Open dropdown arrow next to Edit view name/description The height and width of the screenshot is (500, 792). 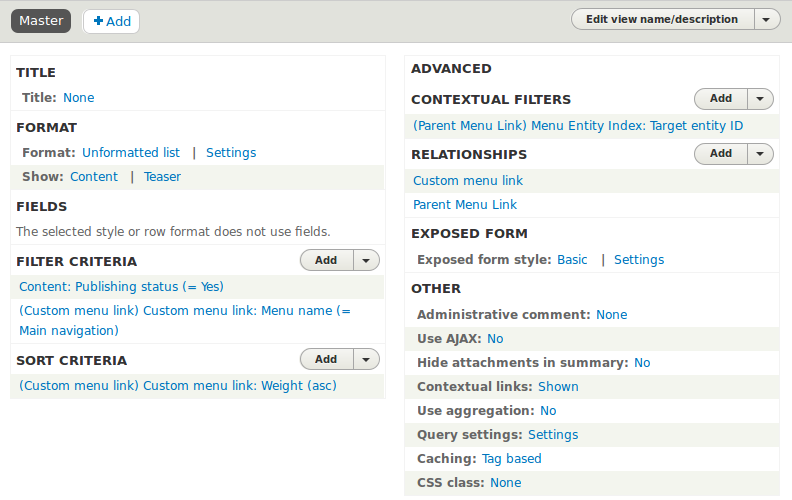(x=767, y=19)
